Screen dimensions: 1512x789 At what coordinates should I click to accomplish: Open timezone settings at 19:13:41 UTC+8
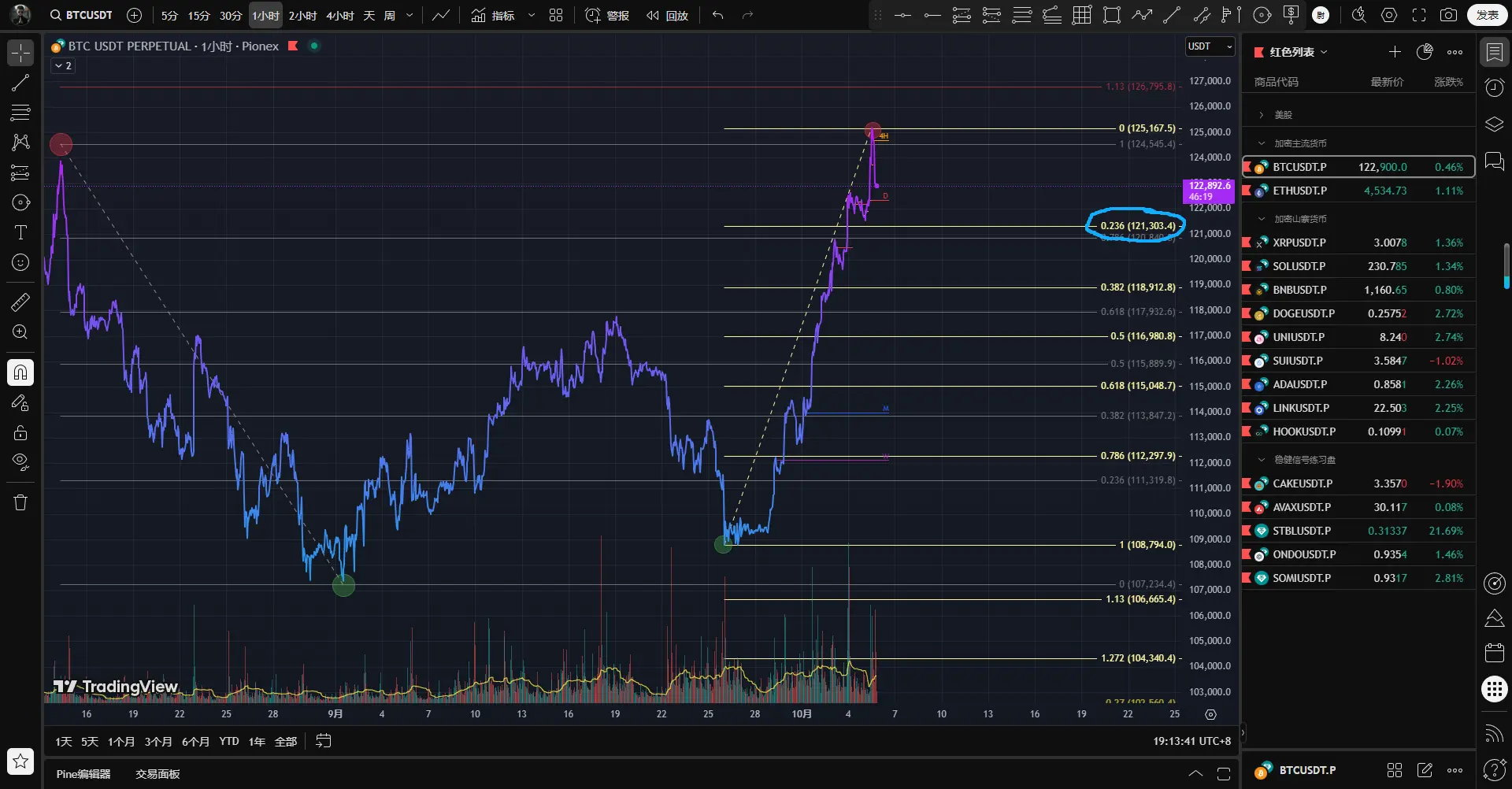click(1191, 741)
